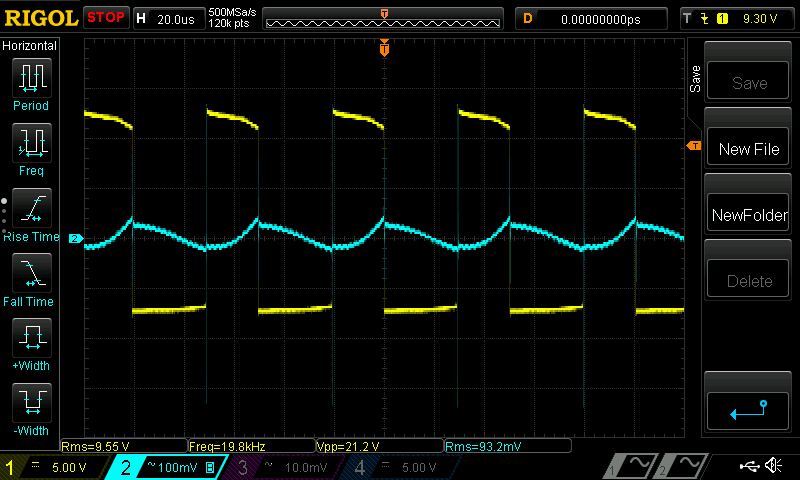Click the RIGOL logo
This screenshot has width=800, height=480.
click(41, 18)
